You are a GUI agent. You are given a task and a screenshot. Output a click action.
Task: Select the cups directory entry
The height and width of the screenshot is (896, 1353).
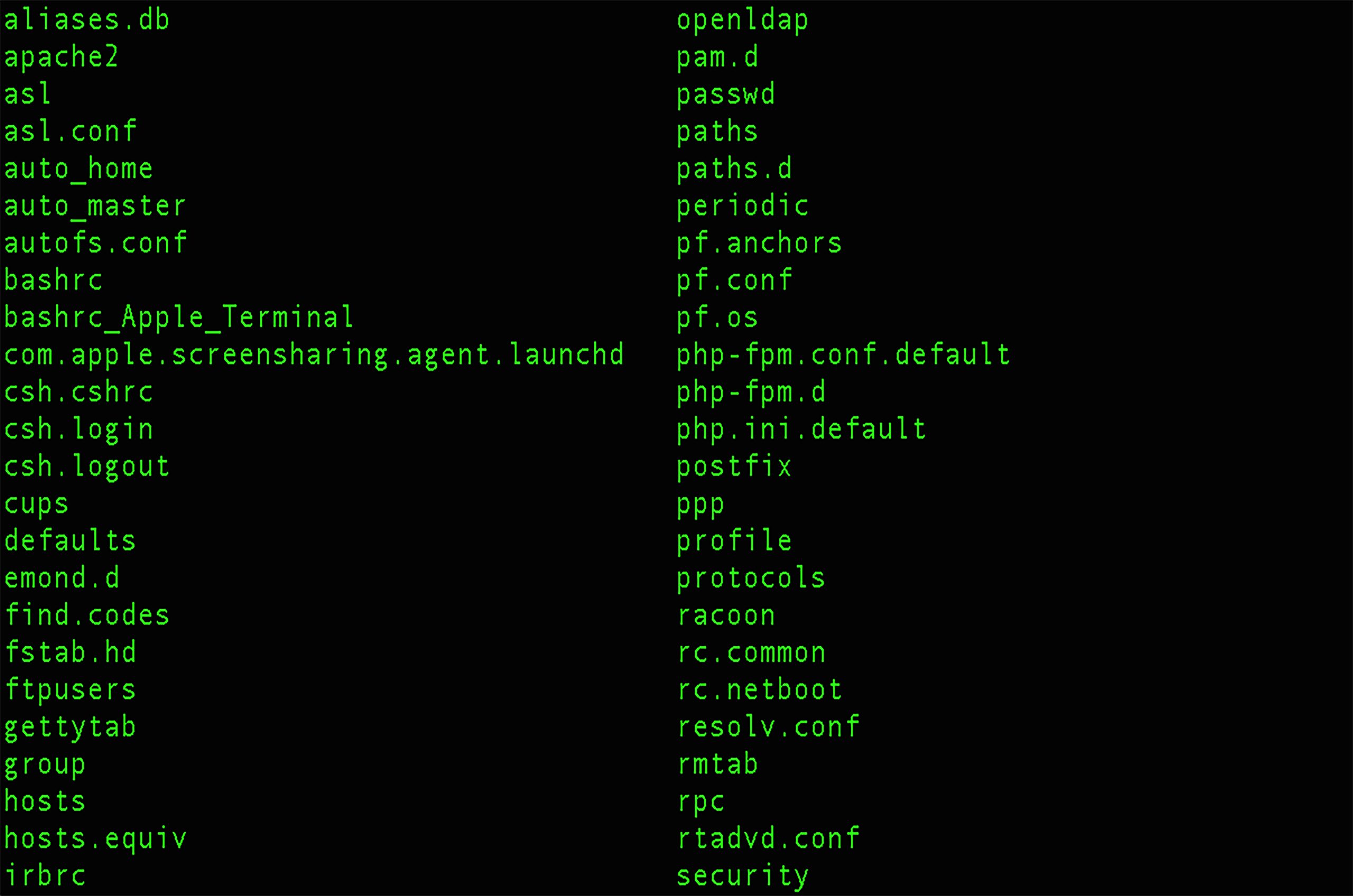tap(36, 504)
